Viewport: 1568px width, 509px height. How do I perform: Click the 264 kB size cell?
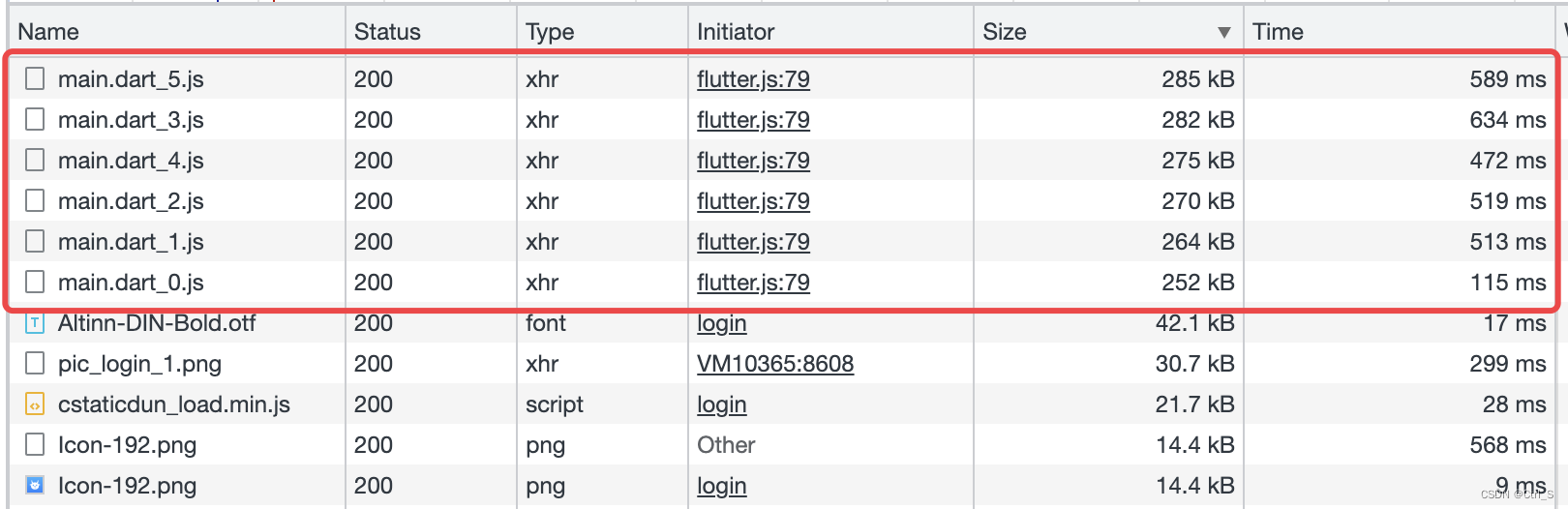pos(1198,242)
